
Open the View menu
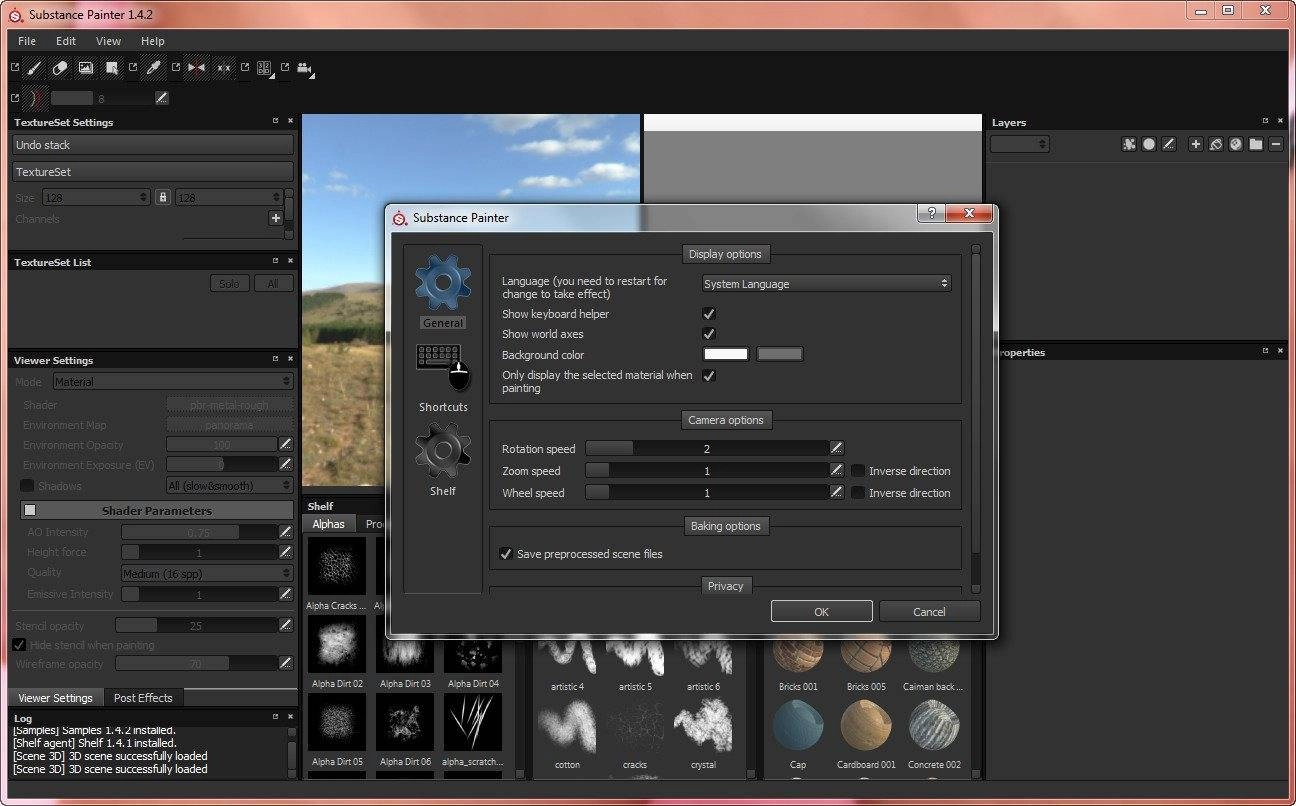click(108, 41)
